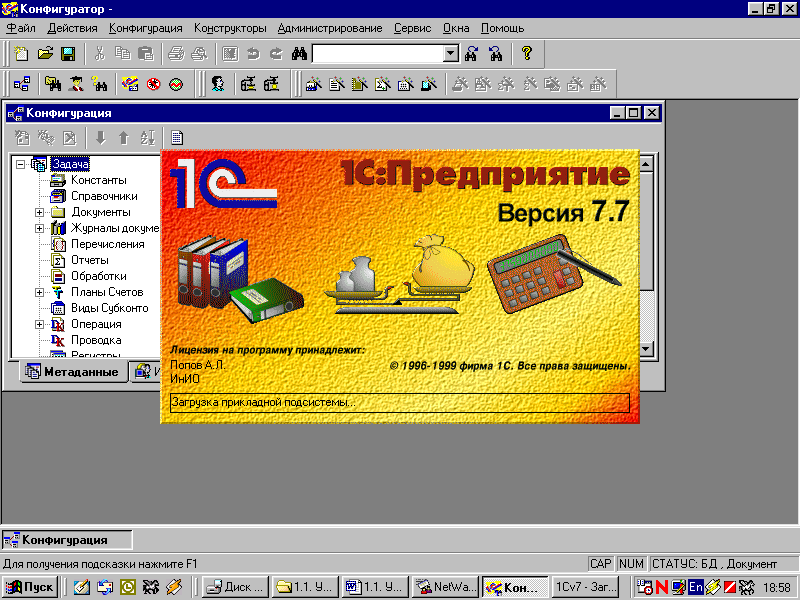Switch to the Метаданные tab
This screenshot has height=600, width=800.
[x=72, y=372]
